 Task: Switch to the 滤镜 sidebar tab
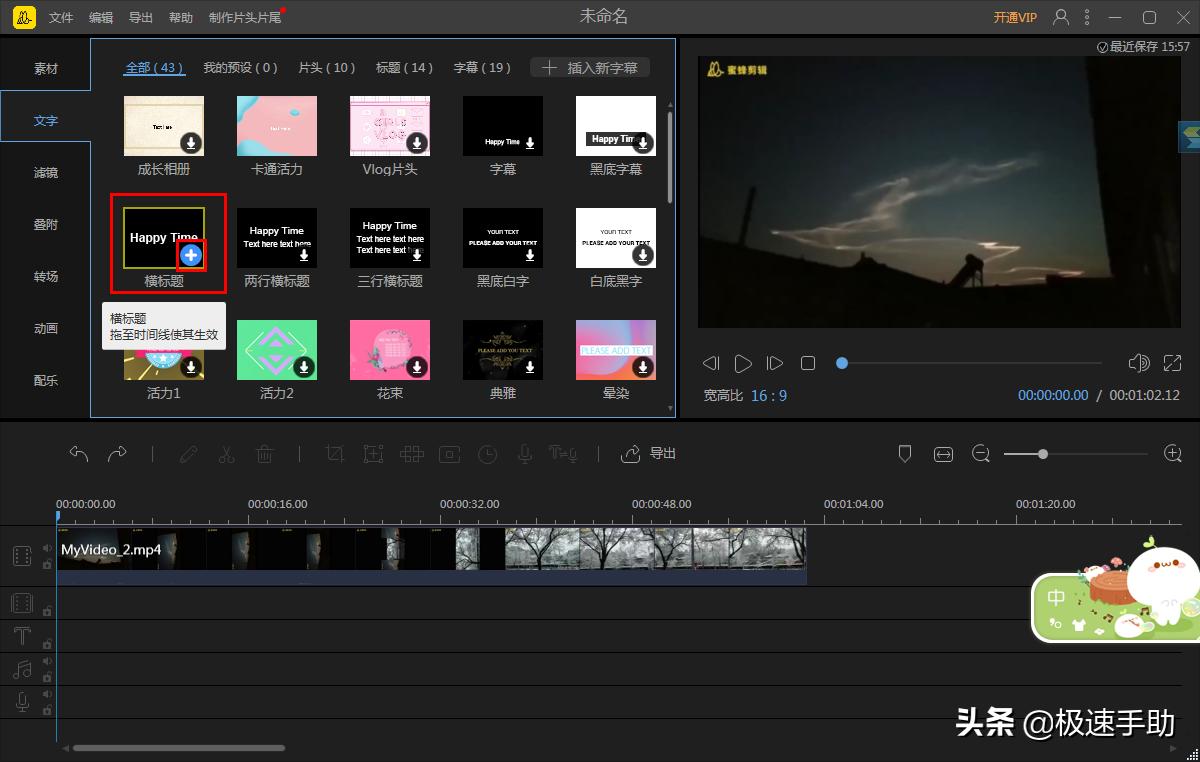[x=46, y=173]
